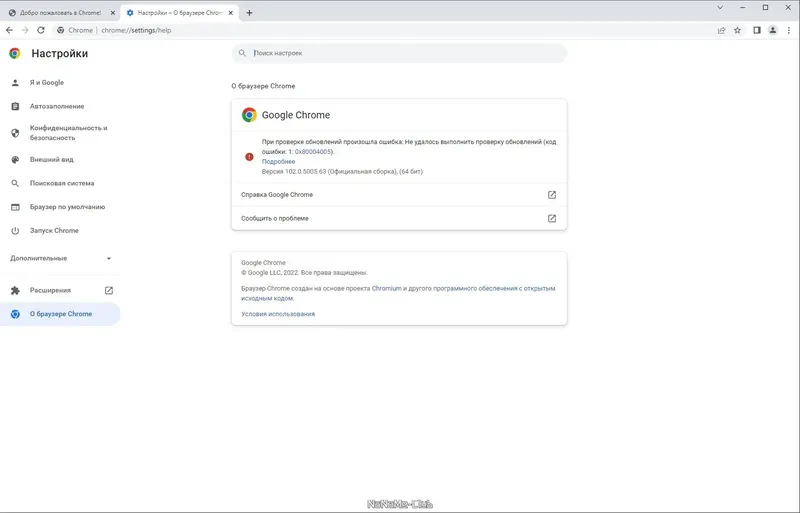The height and width of the screenshot is (513, 800).
Task: Click the forward navigation arrow
Action: coord(25,30)
